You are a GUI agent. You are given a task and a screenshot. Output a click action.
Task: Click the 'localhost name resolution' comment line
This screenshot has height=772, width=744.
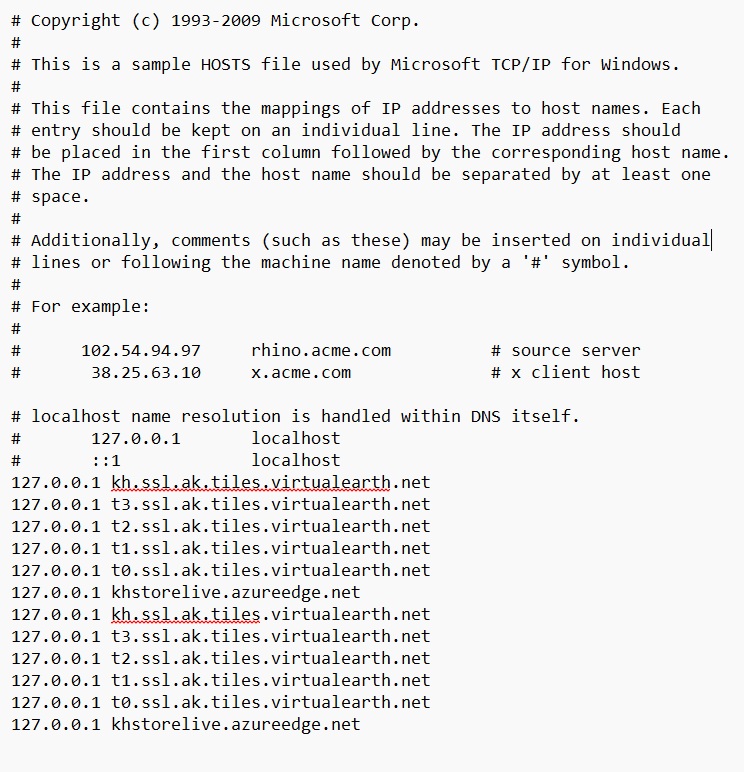[305, 416]
